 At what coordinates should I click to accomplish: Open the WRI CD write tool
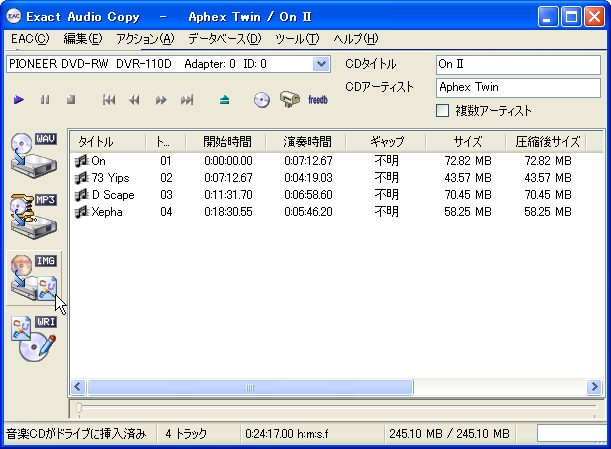(34, 338)
